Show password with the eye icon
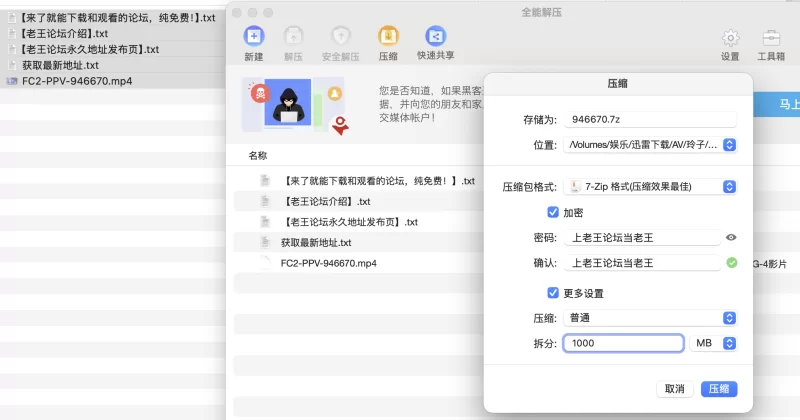This screenshot has width=800, height=420. (x=731, y=238)
